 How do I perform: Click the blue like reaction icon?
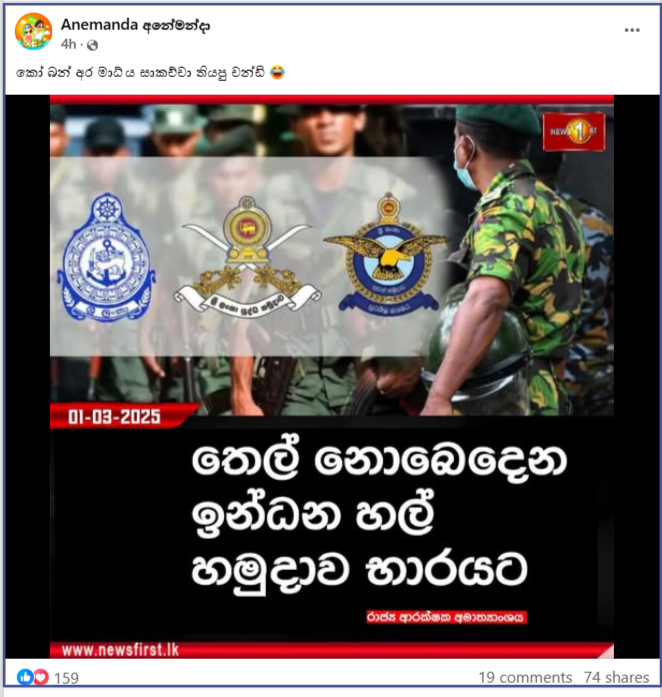point(25,677)
